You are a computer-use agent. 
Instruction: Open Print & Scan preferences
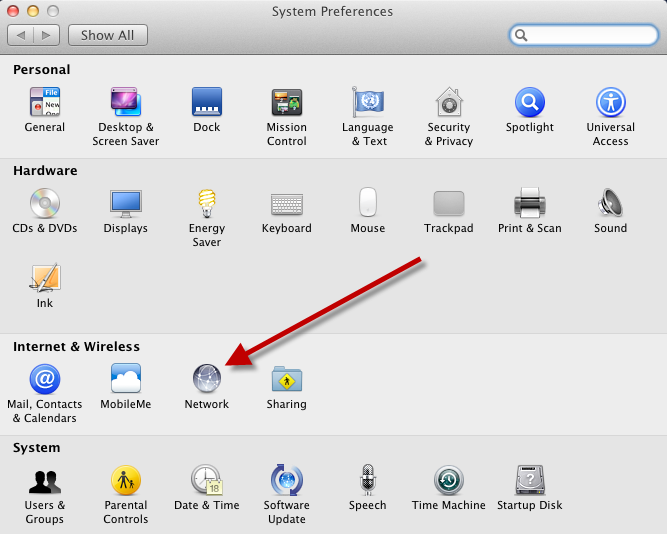529,204
